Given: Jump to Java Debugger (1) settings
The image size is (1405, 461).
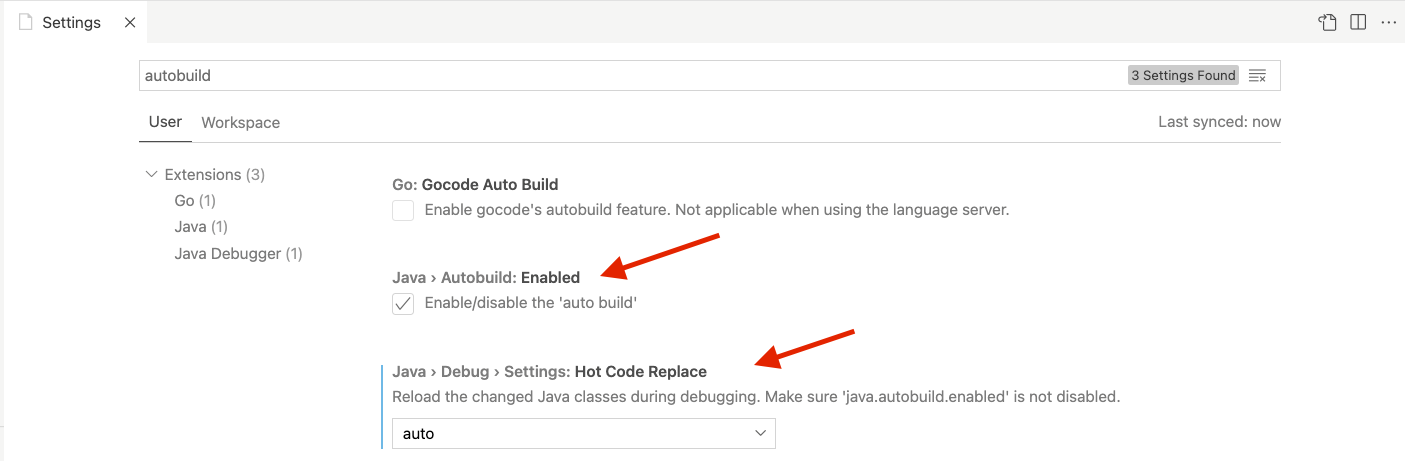Looking at the screenshot, I should (238, 254).
